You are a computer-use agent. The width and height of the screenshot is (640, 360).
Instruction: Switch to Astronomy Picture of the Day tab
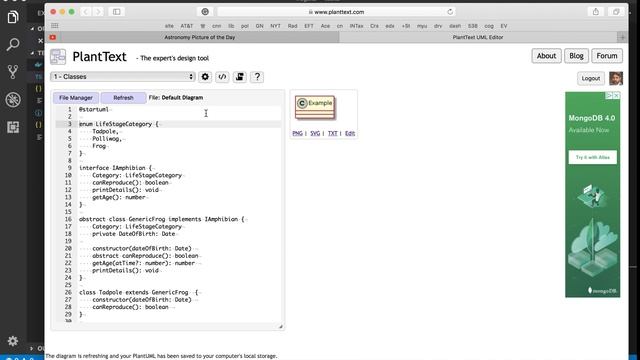coord(200,37)
